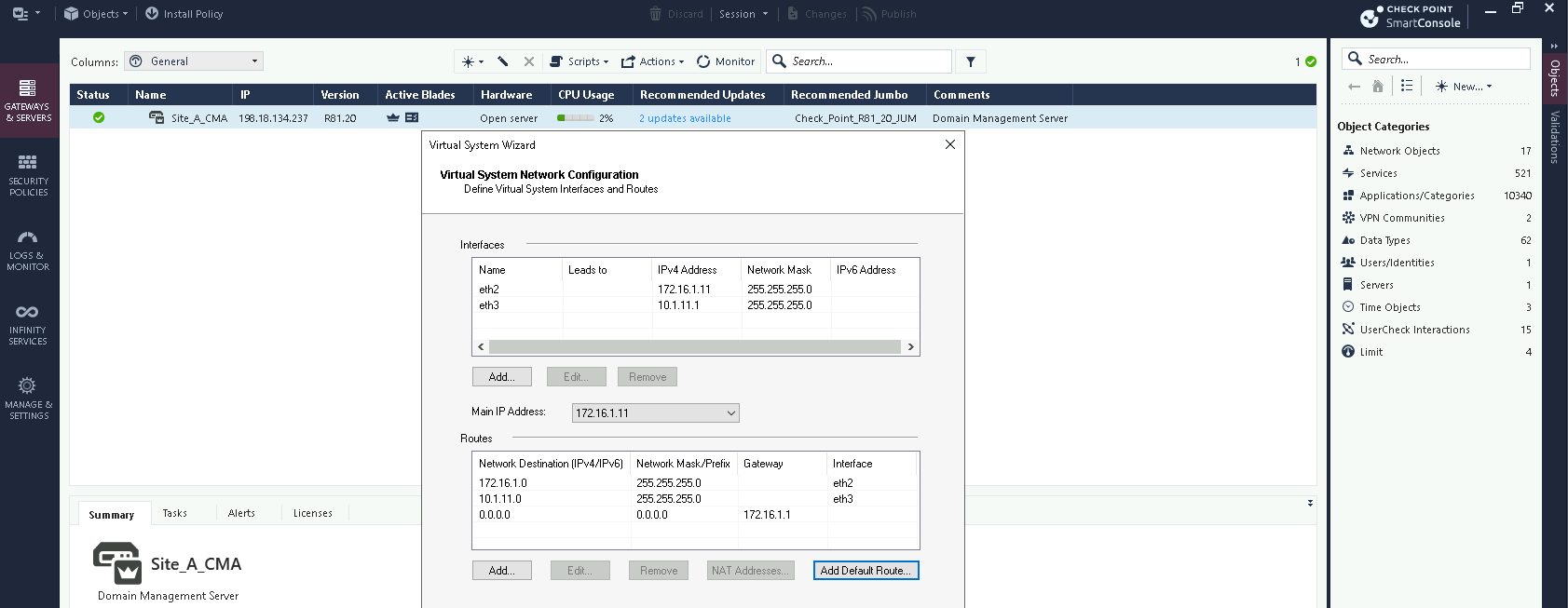
Task: Open Infinity Services from the sidebar
Action: click(28, 324)
